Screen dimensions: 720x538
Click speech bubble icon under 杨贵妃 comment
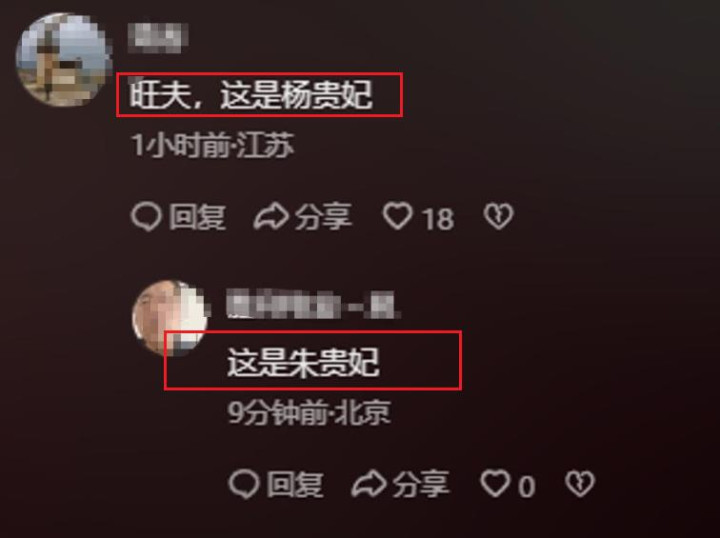click(146, 217)
